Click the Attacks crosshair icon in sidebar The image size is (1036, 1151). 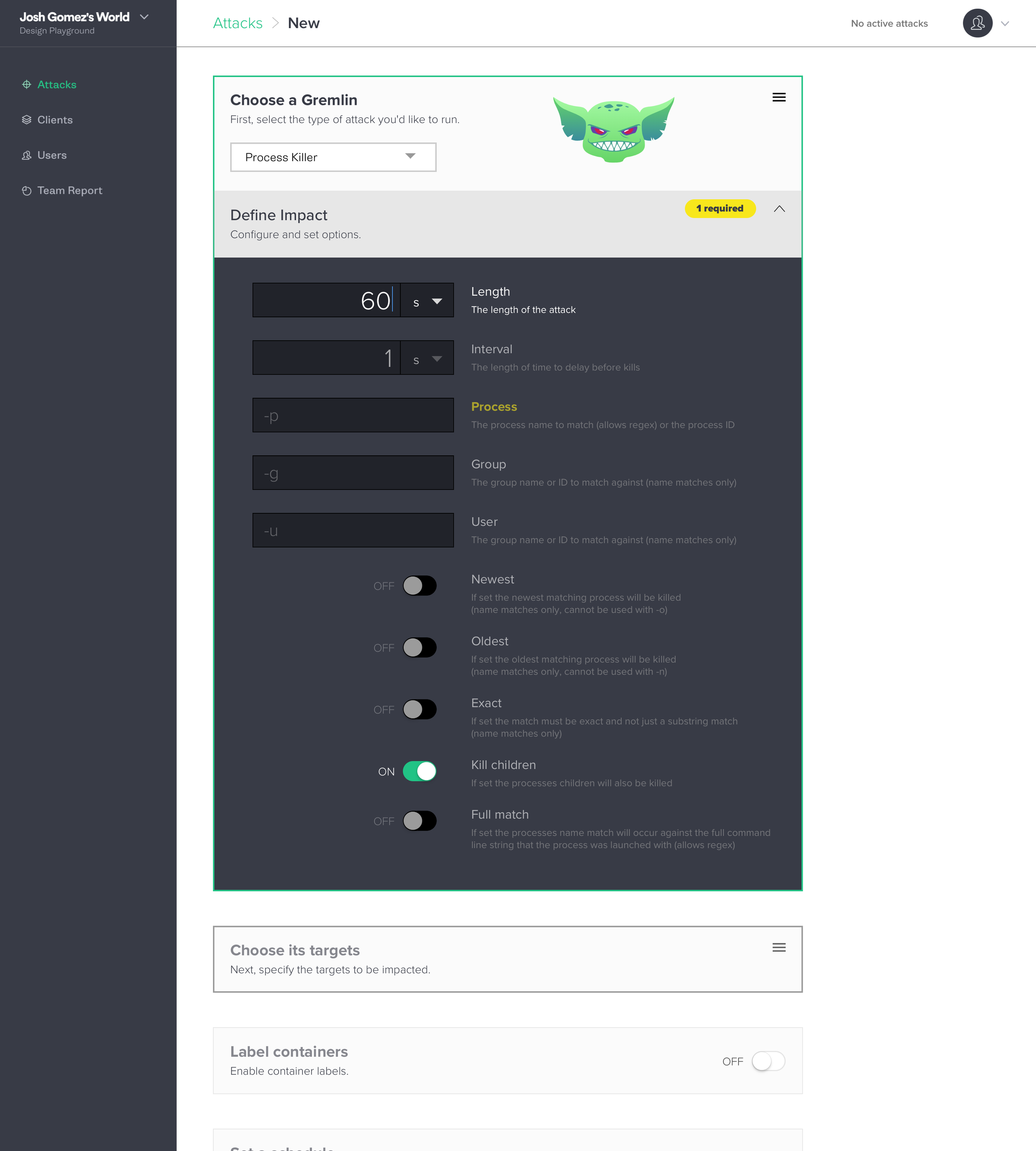point(26,85)
